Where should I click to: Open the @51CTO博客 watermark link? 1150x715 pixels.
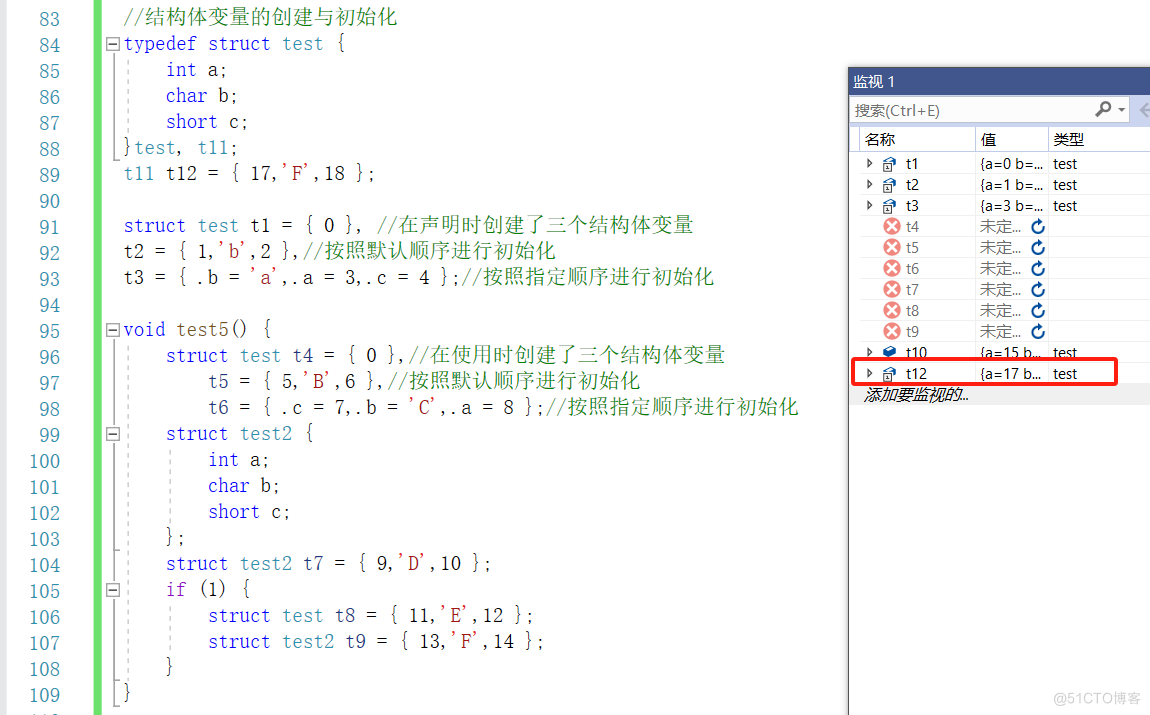(1097, 699)
